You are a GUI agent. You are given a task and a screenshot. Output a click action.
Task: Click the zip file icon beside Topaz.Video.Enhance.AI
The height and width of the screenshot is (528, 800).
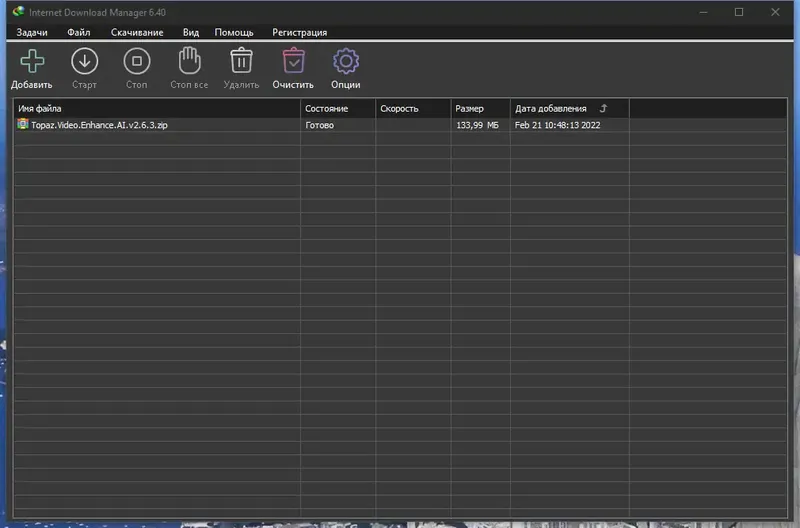(23, 124)
